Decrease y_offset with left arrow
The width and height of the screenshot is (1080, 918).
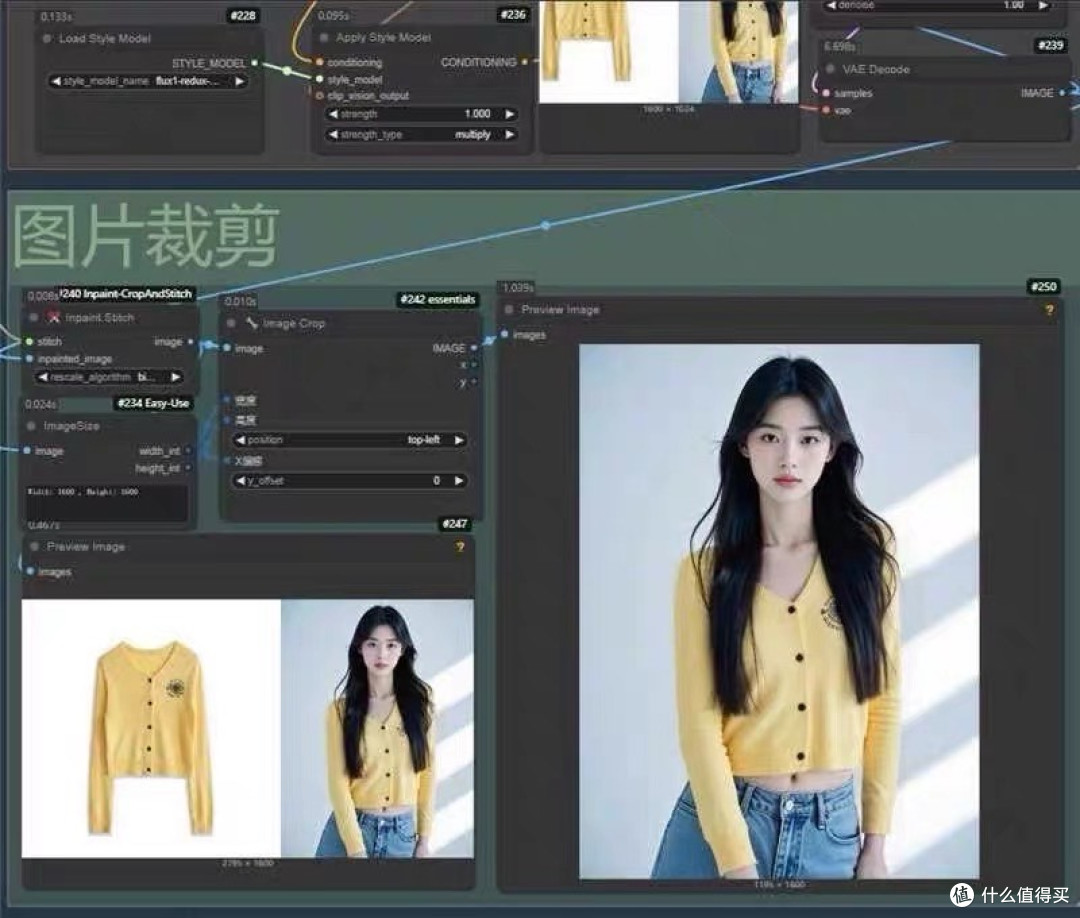pyautogui.click(x=240, y=480)
